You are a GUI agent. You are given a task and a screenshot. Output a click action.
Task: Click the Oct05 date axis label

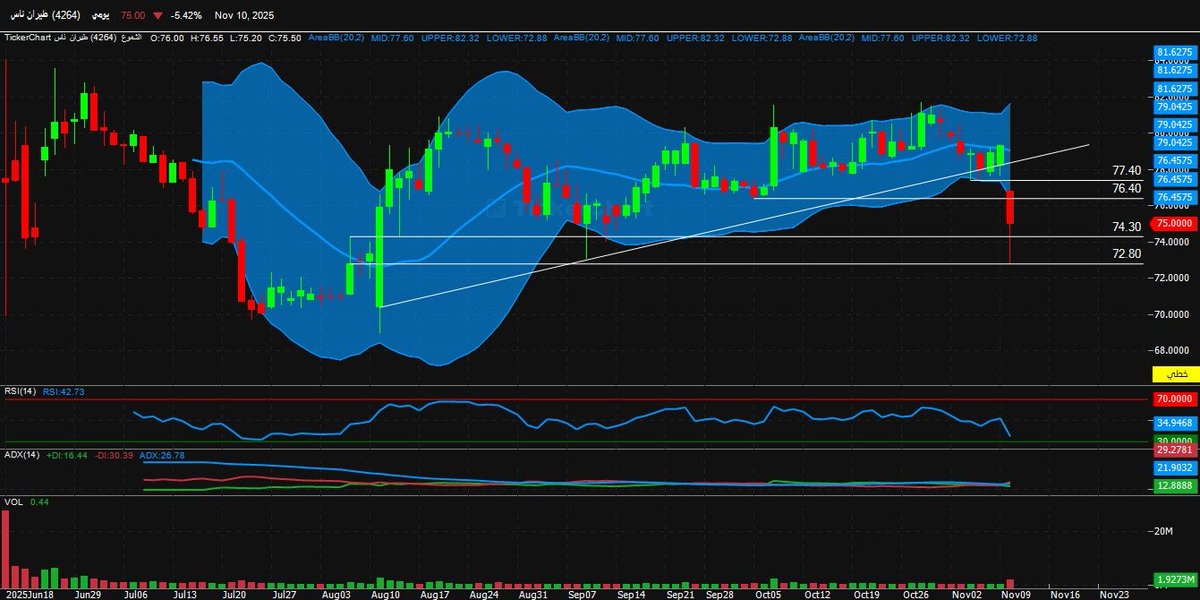pyautogui.click(x=769, y=594)
